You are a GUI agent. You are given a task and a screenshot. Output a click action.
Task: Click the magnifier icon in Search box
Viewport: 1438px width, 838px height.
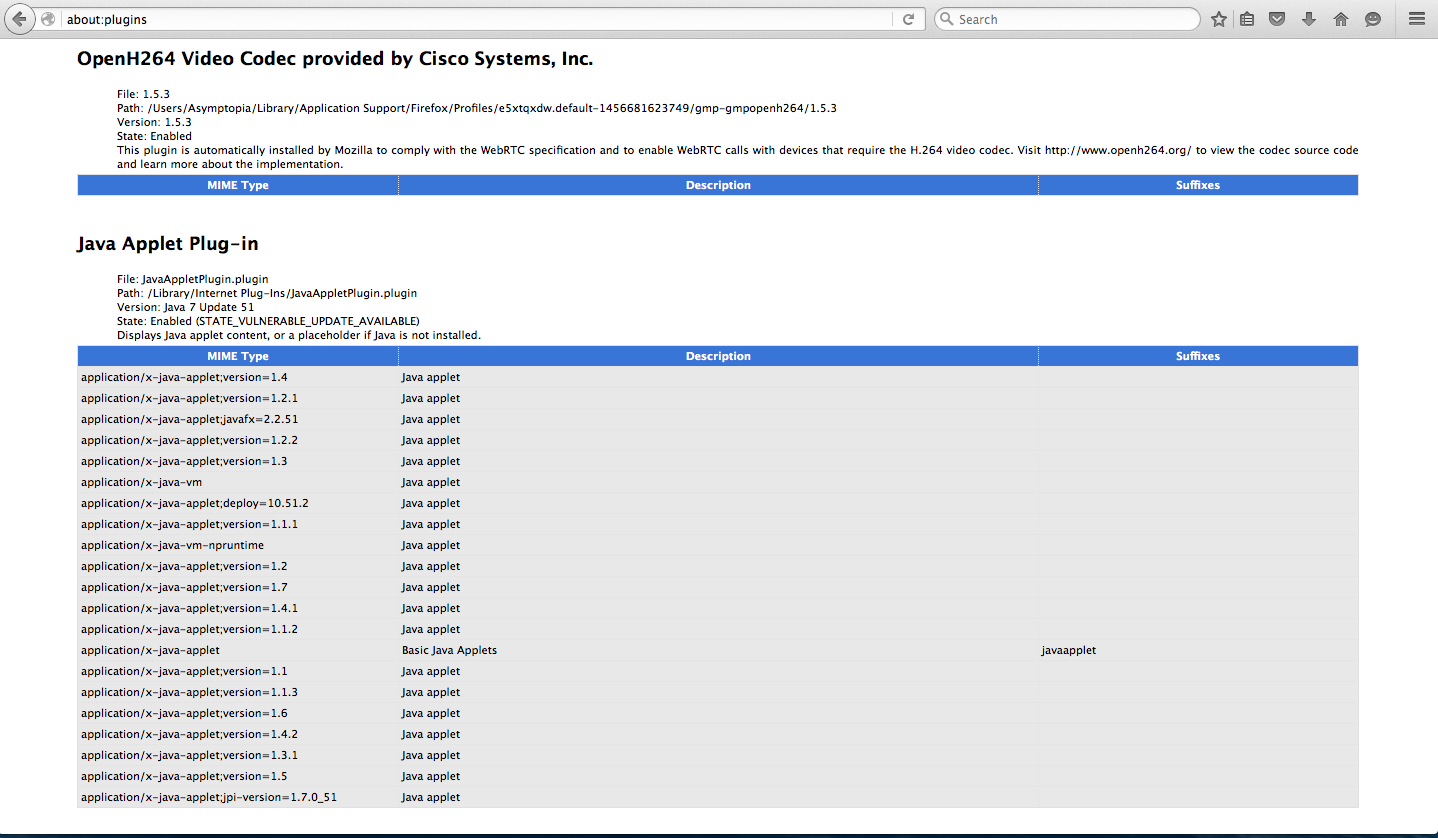pyautogui.click(x=946, y=19)
